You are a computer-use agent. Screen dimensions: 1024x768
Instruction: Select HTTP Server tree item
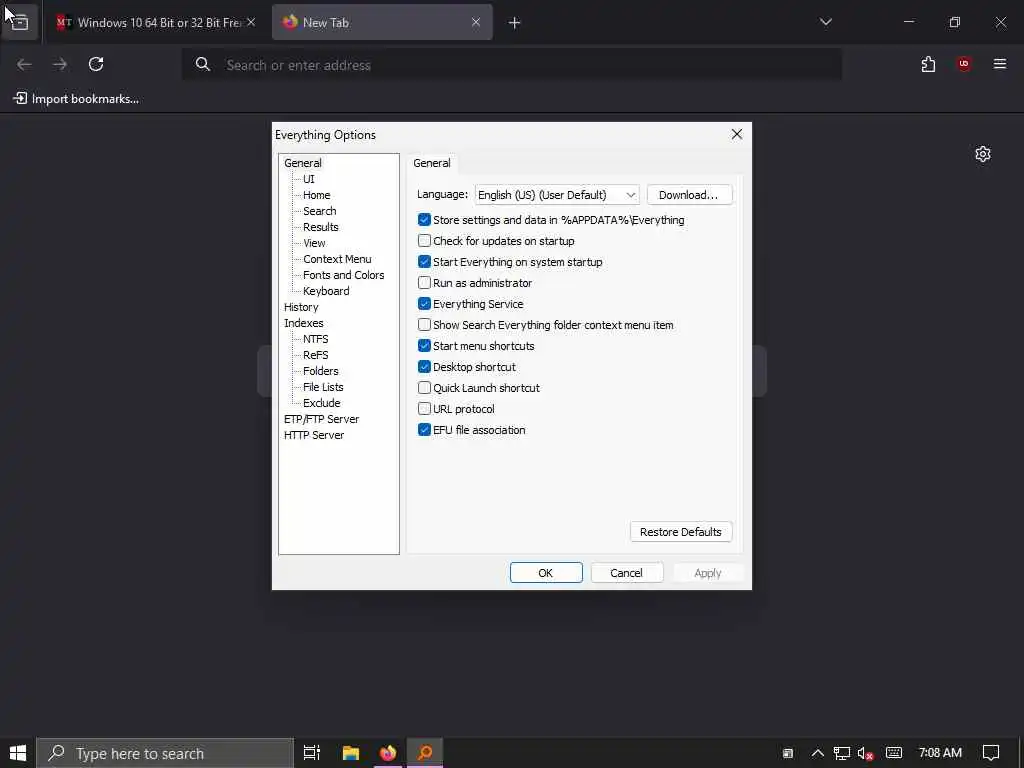pyautogui.click(x=313, y=435)
